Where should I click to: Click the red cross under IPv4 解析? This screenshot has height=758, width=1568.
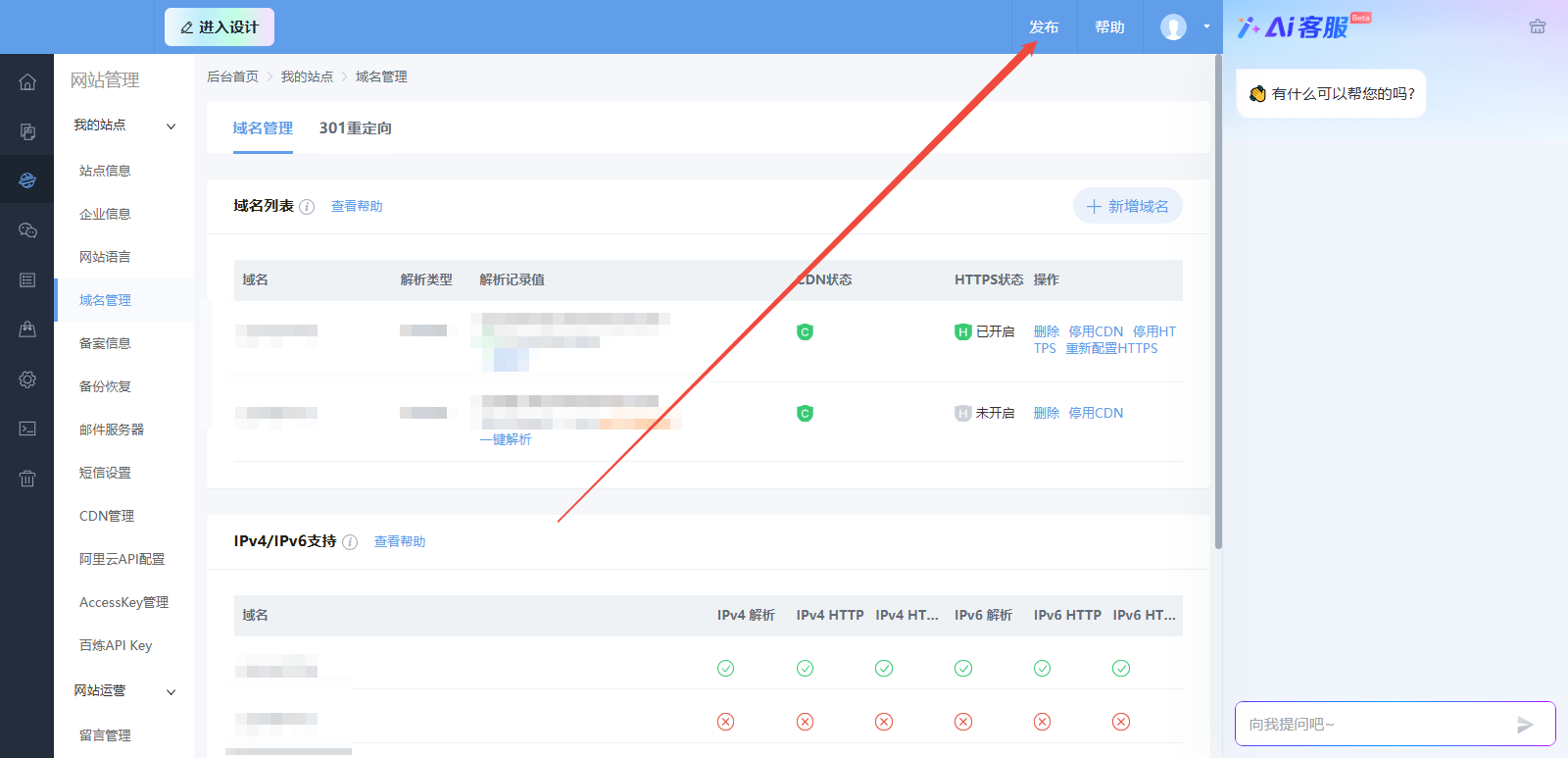[725, 722]
